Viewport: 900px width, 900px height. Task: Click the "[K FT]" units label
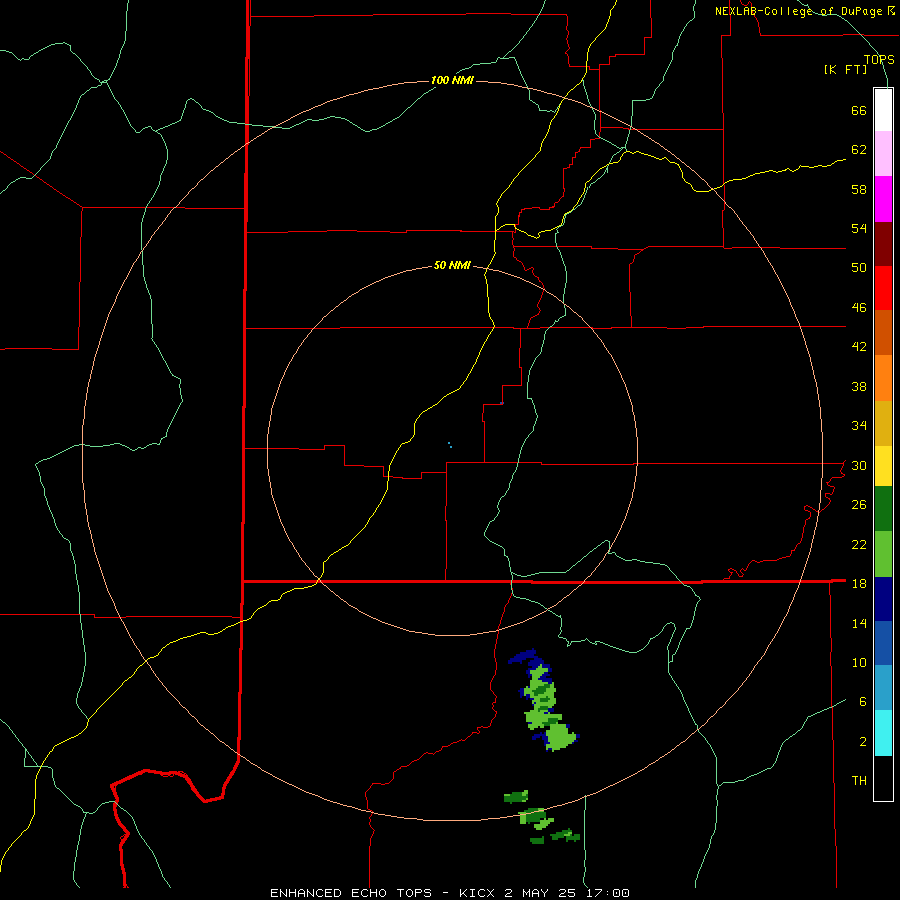point(845,70)
